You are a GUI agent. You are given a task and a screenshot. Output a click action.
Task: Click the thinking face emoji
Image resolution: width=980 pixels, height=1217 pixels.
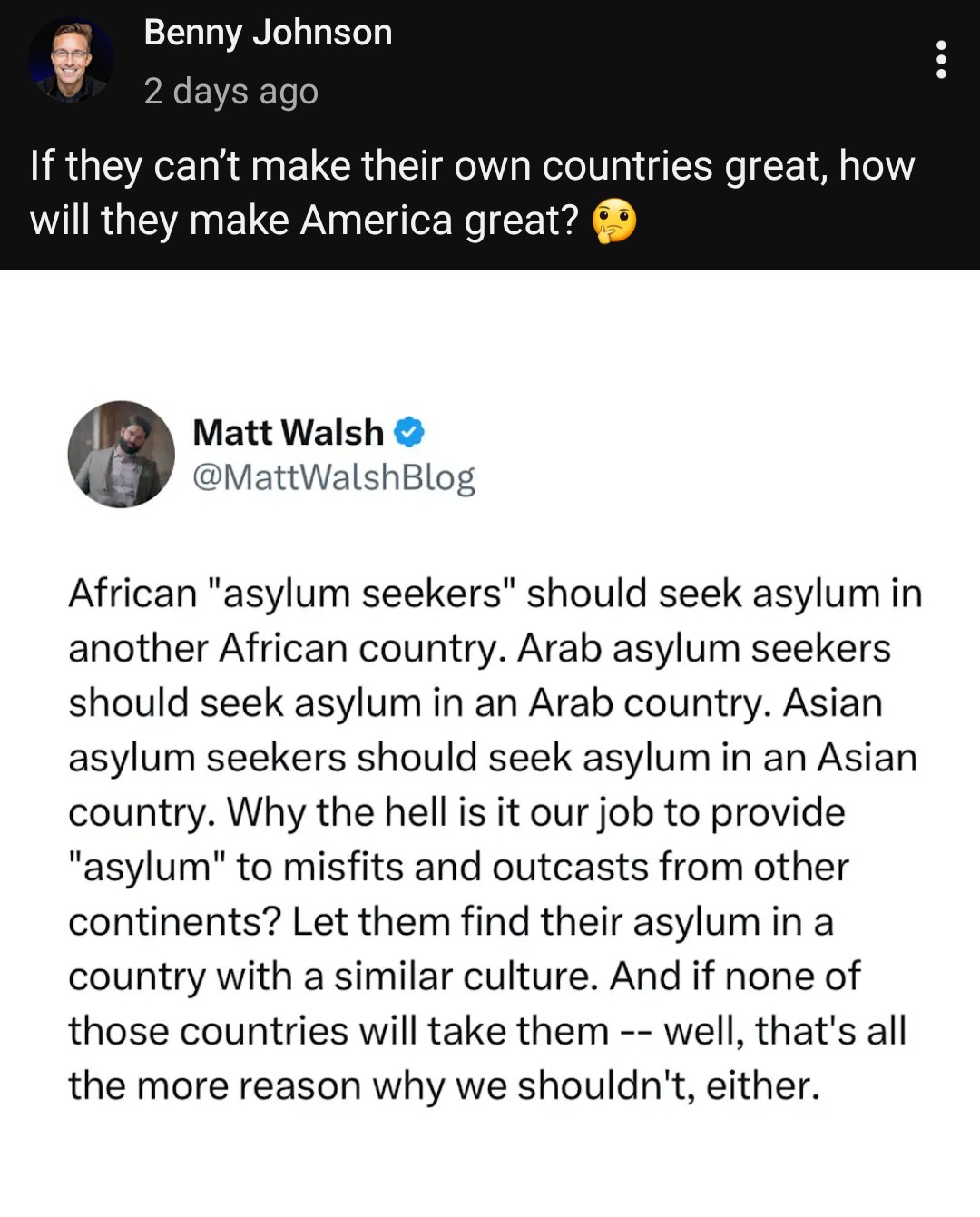[614, 222]
